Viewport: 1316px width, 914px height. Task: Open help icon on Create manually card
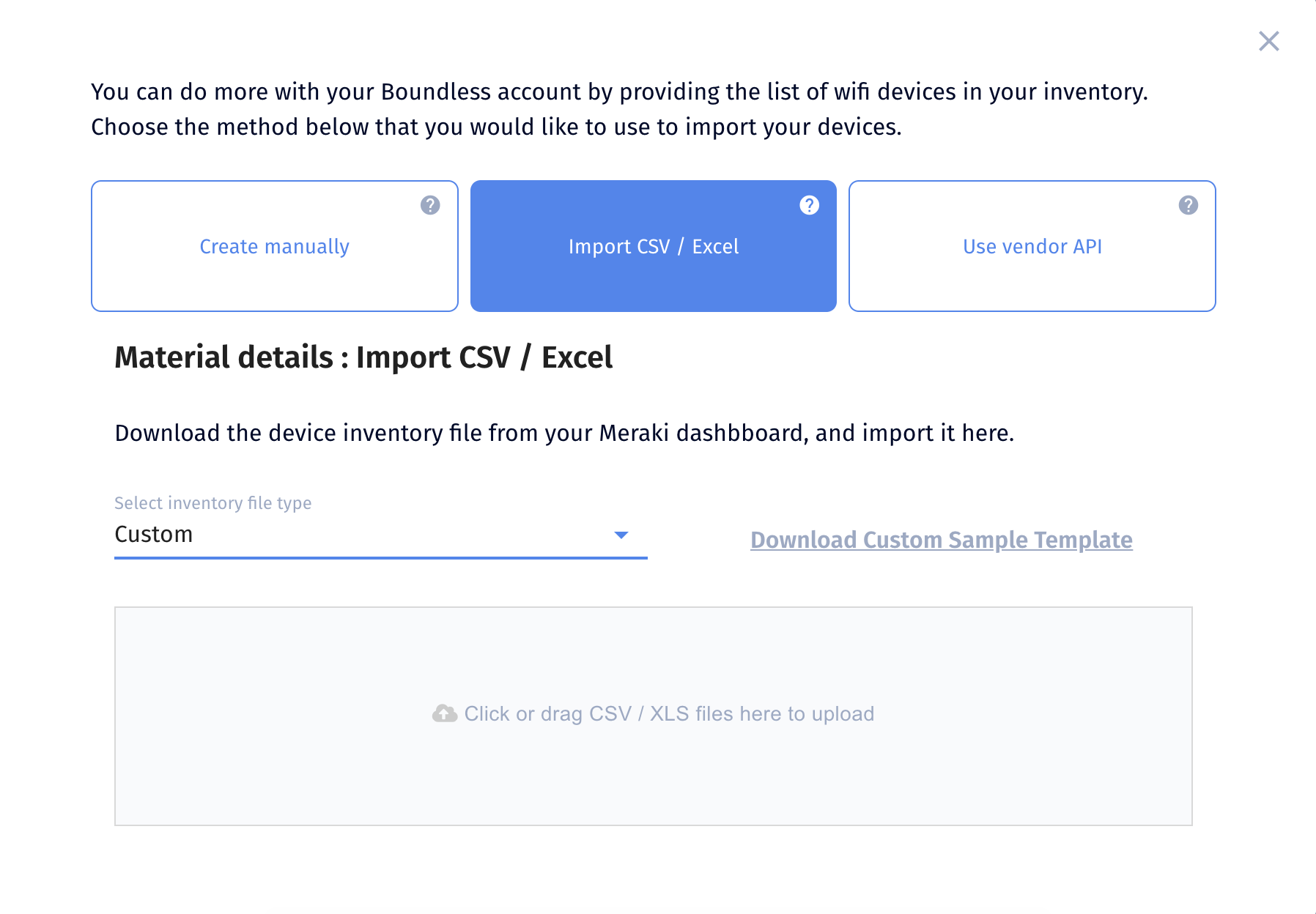click(x=430, y=205)
